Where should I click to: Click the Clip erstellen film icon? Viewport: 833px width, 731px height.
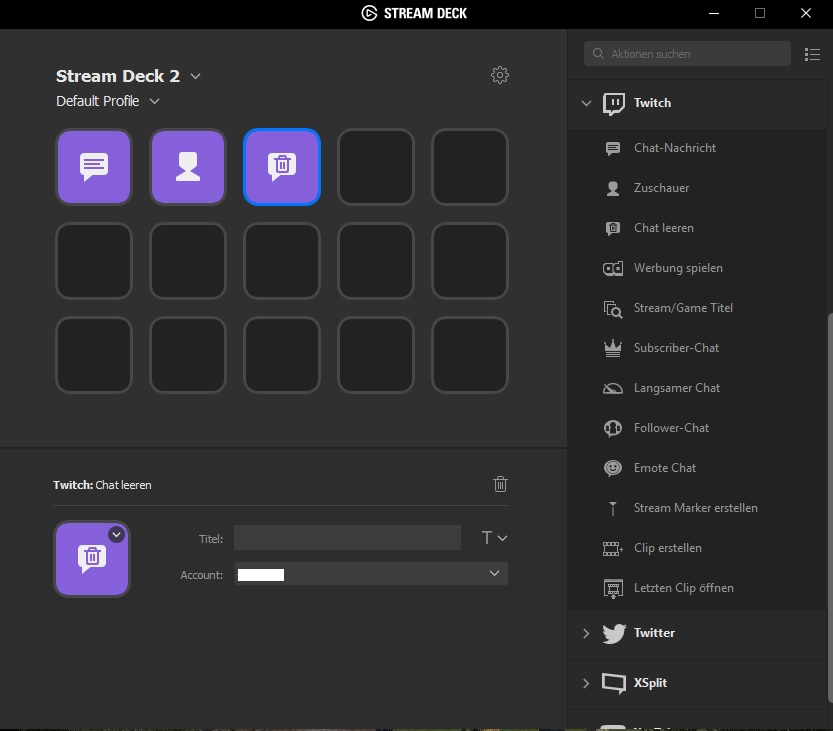(x=613, y=548)
